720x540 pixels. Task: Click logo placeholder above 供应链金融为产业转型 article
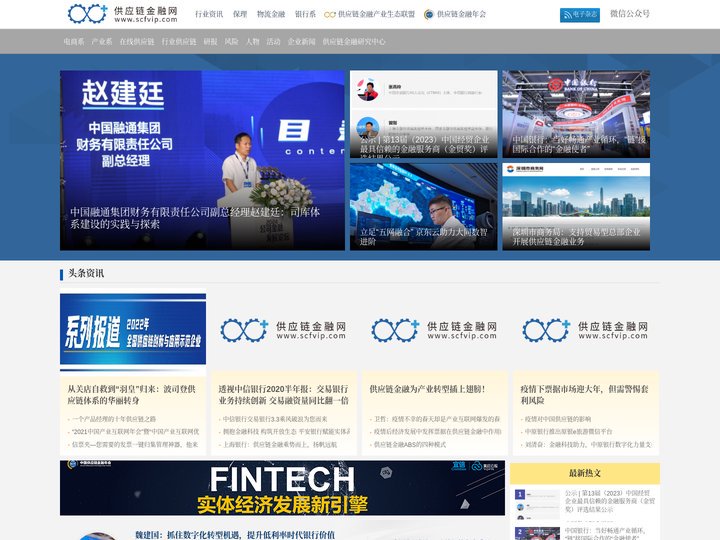(x=434, y=330)
